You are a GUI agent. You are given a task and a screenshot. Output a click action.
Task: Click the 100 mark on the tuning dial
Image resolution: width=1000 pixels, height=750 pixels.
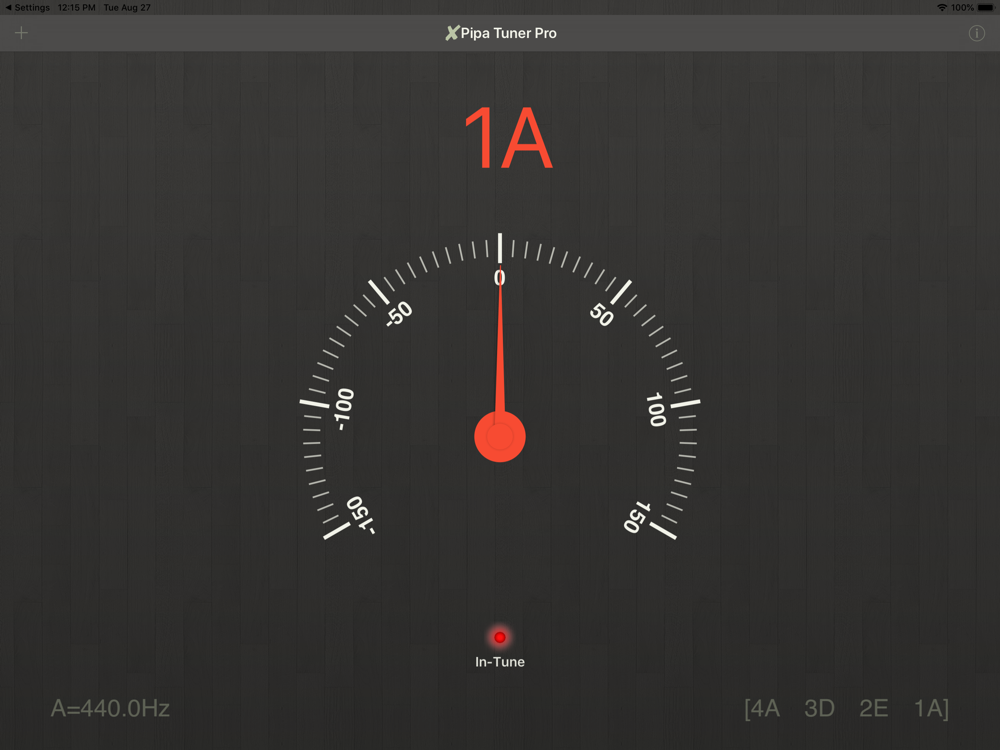pos(656,409)
